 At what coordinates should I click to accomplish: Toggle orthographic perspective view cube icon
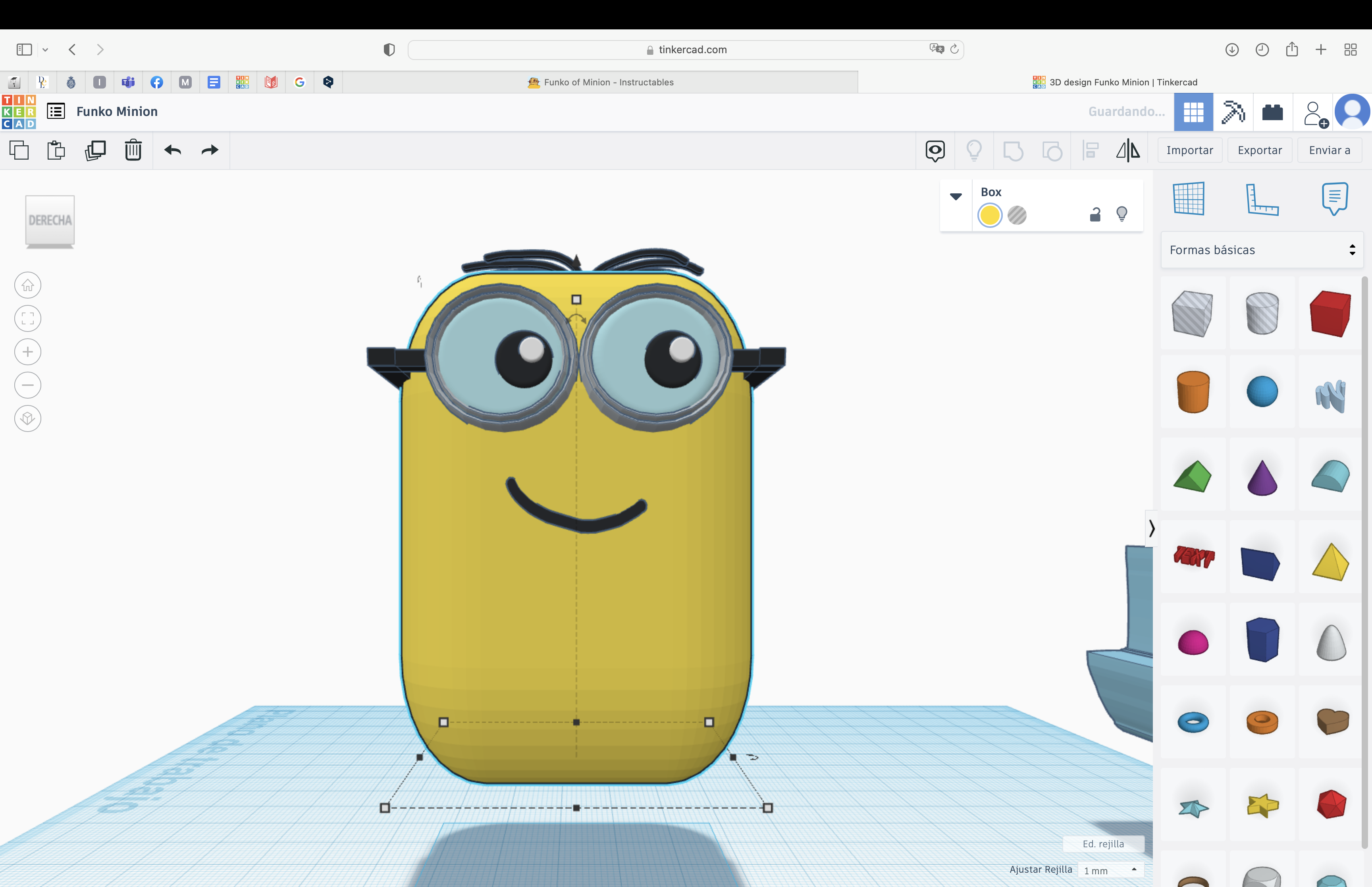(28, 419)
